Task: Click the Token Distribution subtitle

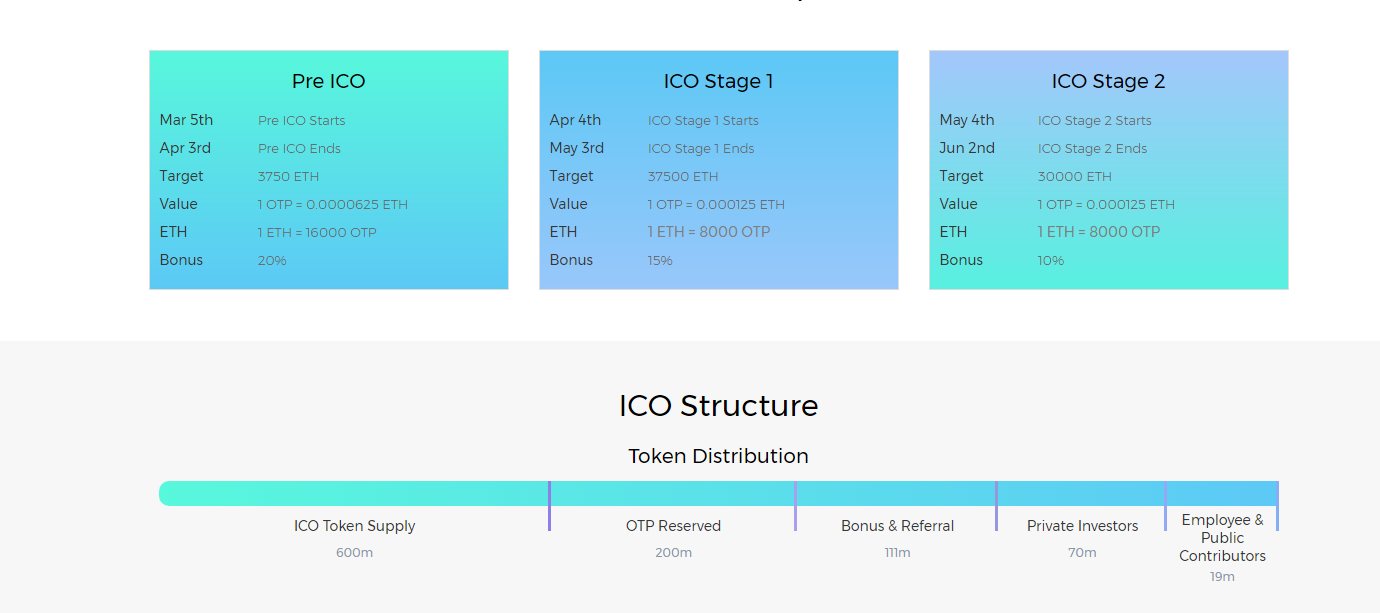Action: click(x=718, y=456)
